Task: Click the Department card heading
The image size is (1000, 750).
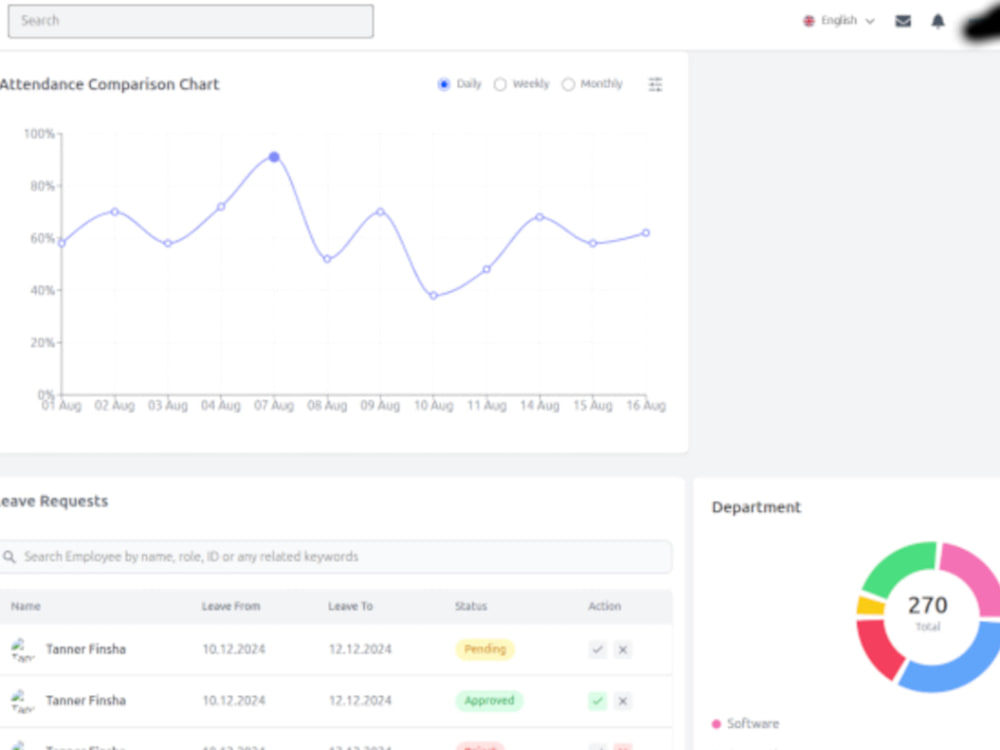Action: 756,508
